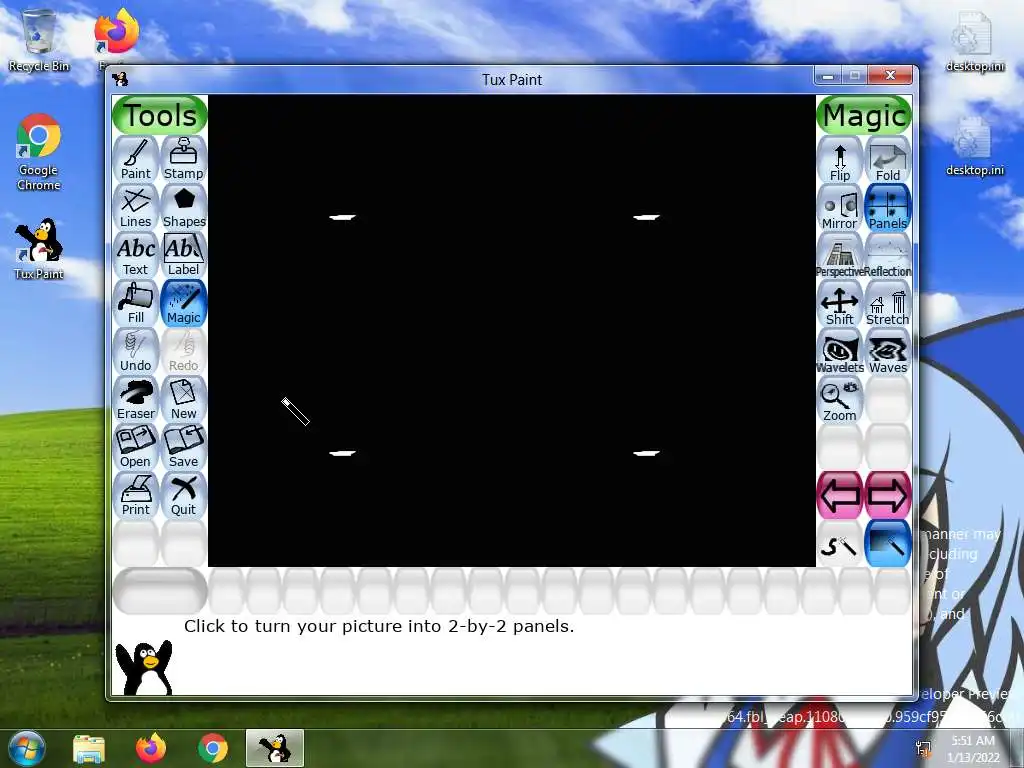Open File Explorer from taskbar

89,748
